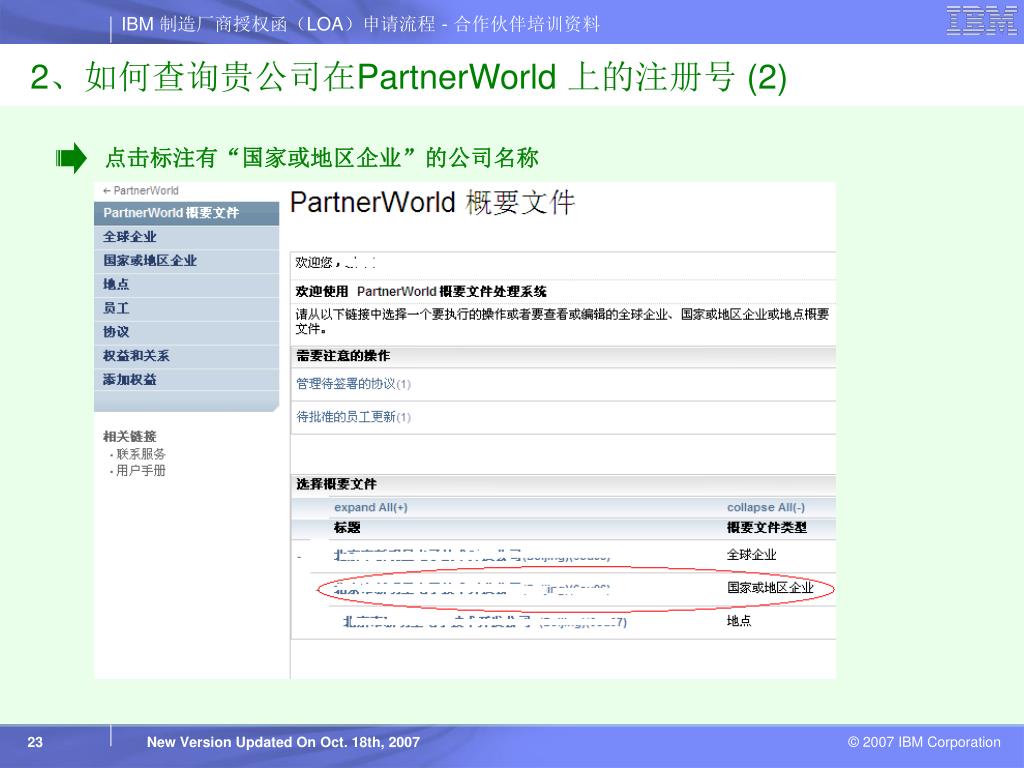The image size is (1024, 768).
Task: Expand all profiles with expand All(+)
Action: click(370, 507)
